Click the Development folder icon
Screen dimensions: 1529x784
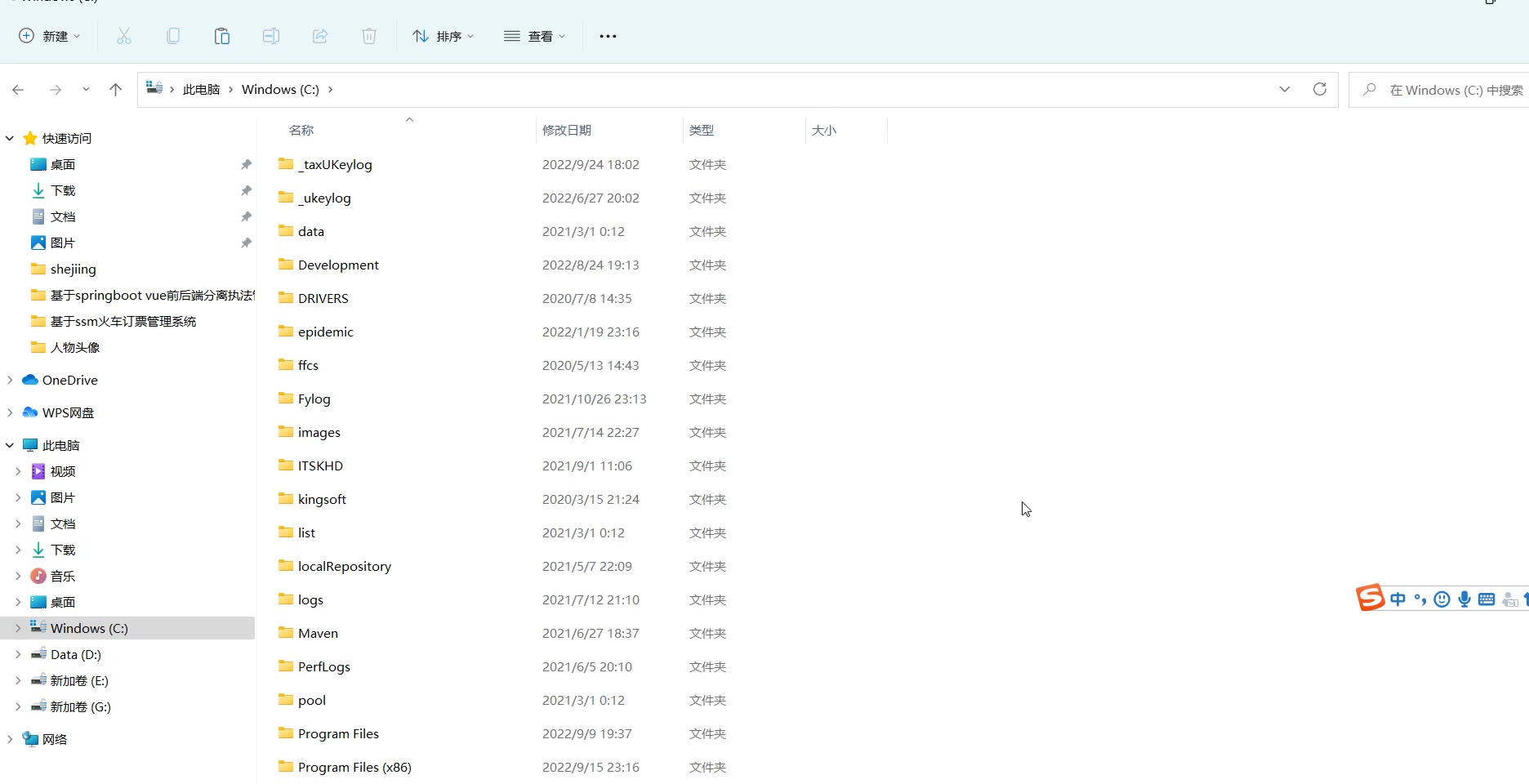coord(286,264)
